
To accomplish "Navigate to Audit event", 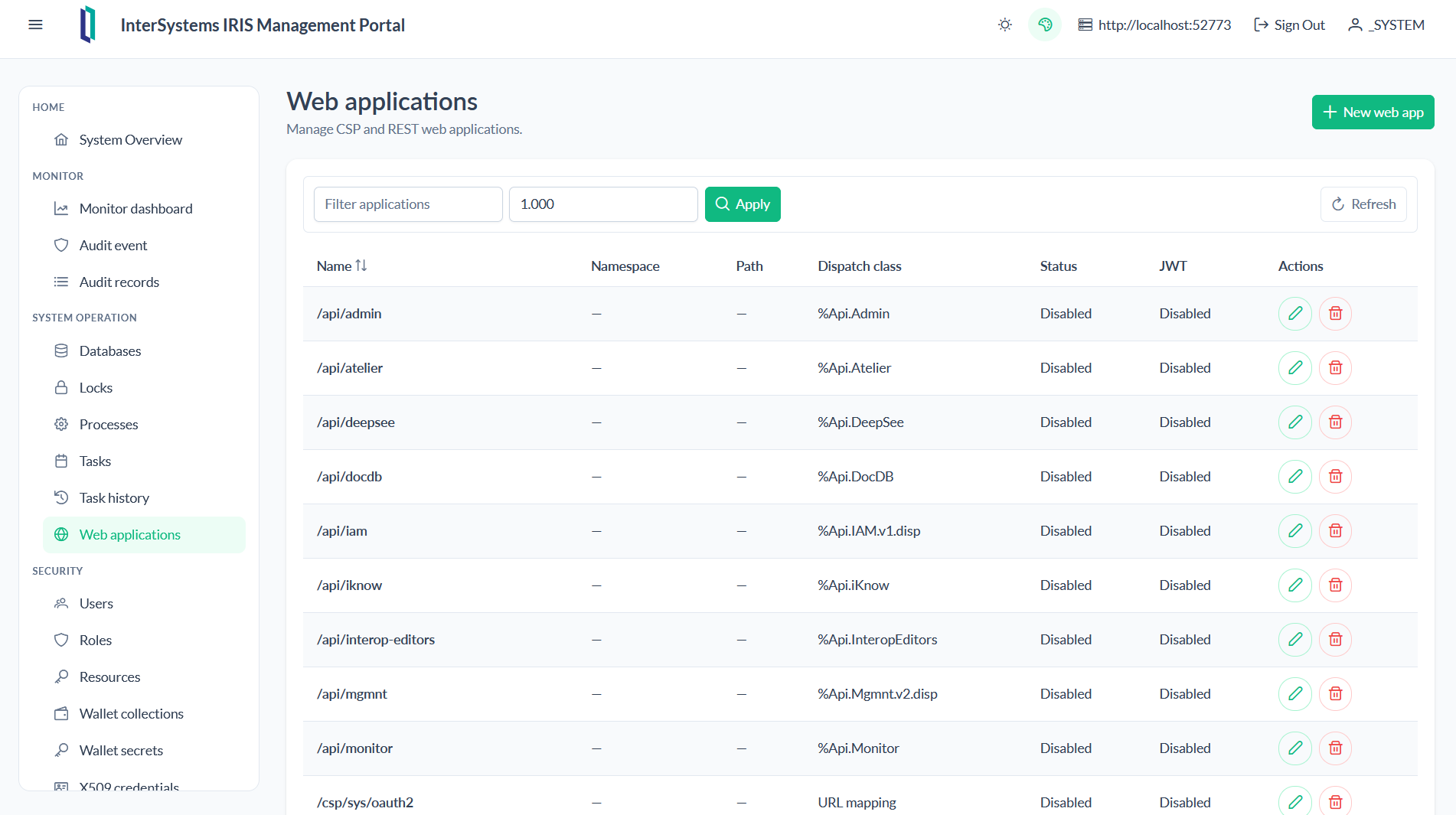I will 144,246.
